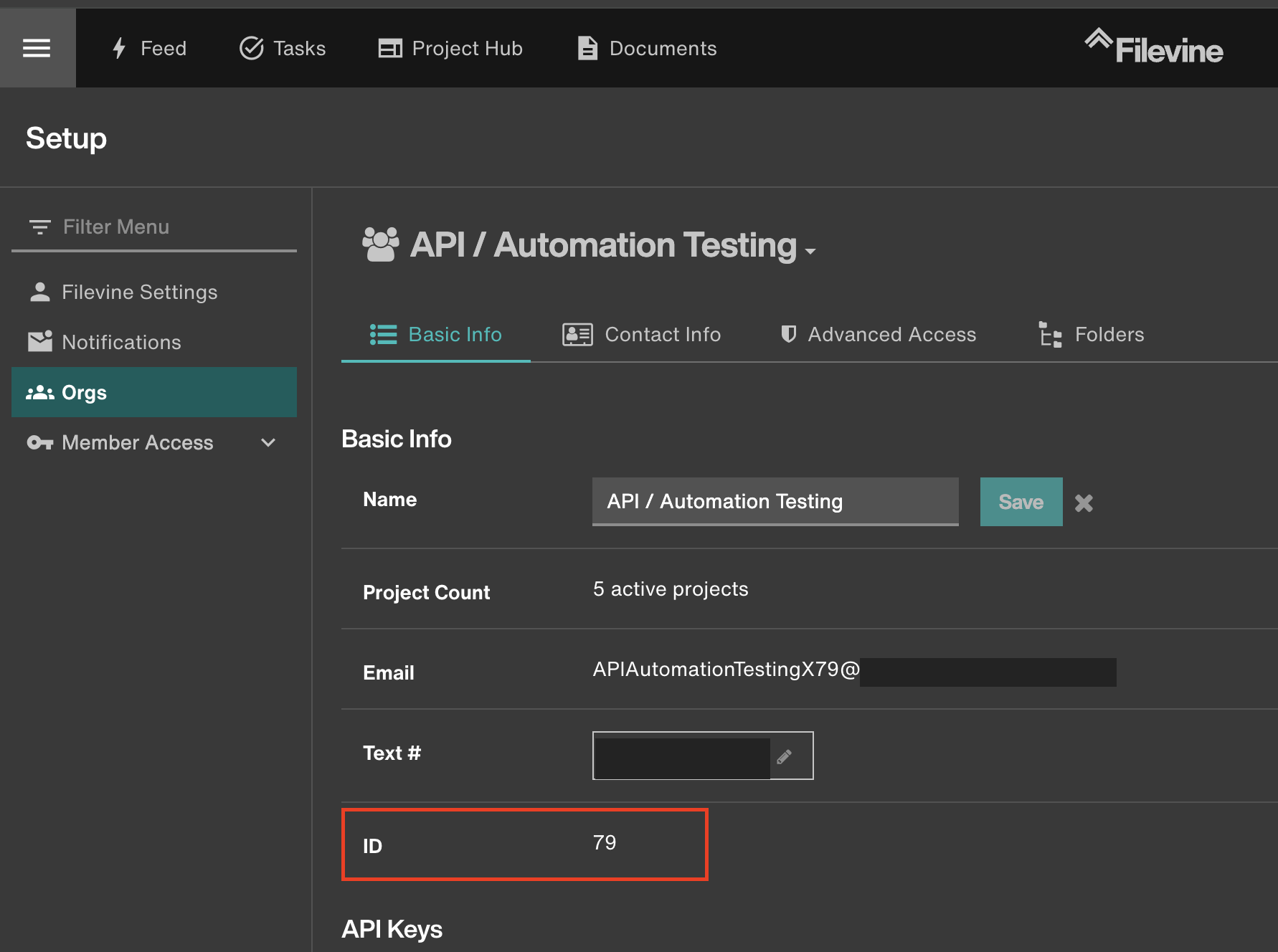1278x952 pixels.
Task: Open Project Hub from top navigation
Action: (x=450, y=48)
